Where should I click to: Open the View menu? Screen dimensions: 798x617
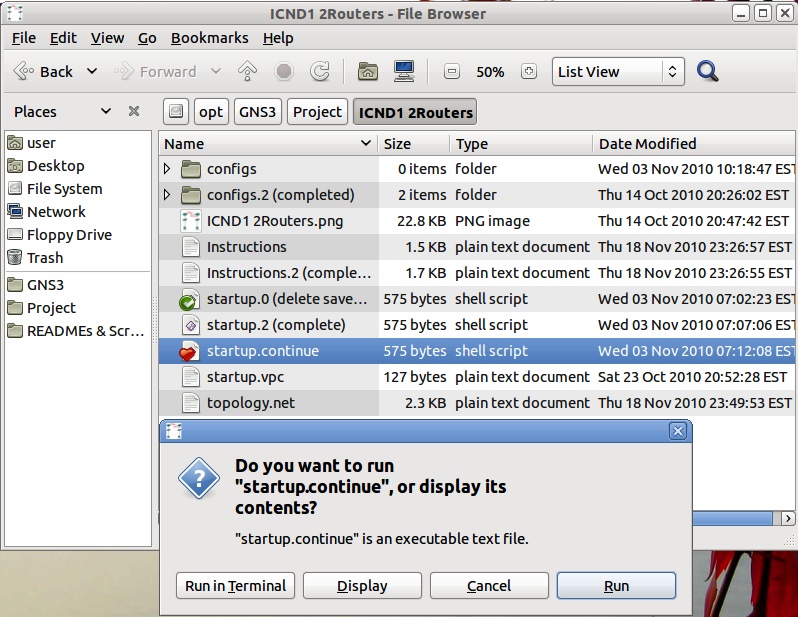click(x=107, y=38)
